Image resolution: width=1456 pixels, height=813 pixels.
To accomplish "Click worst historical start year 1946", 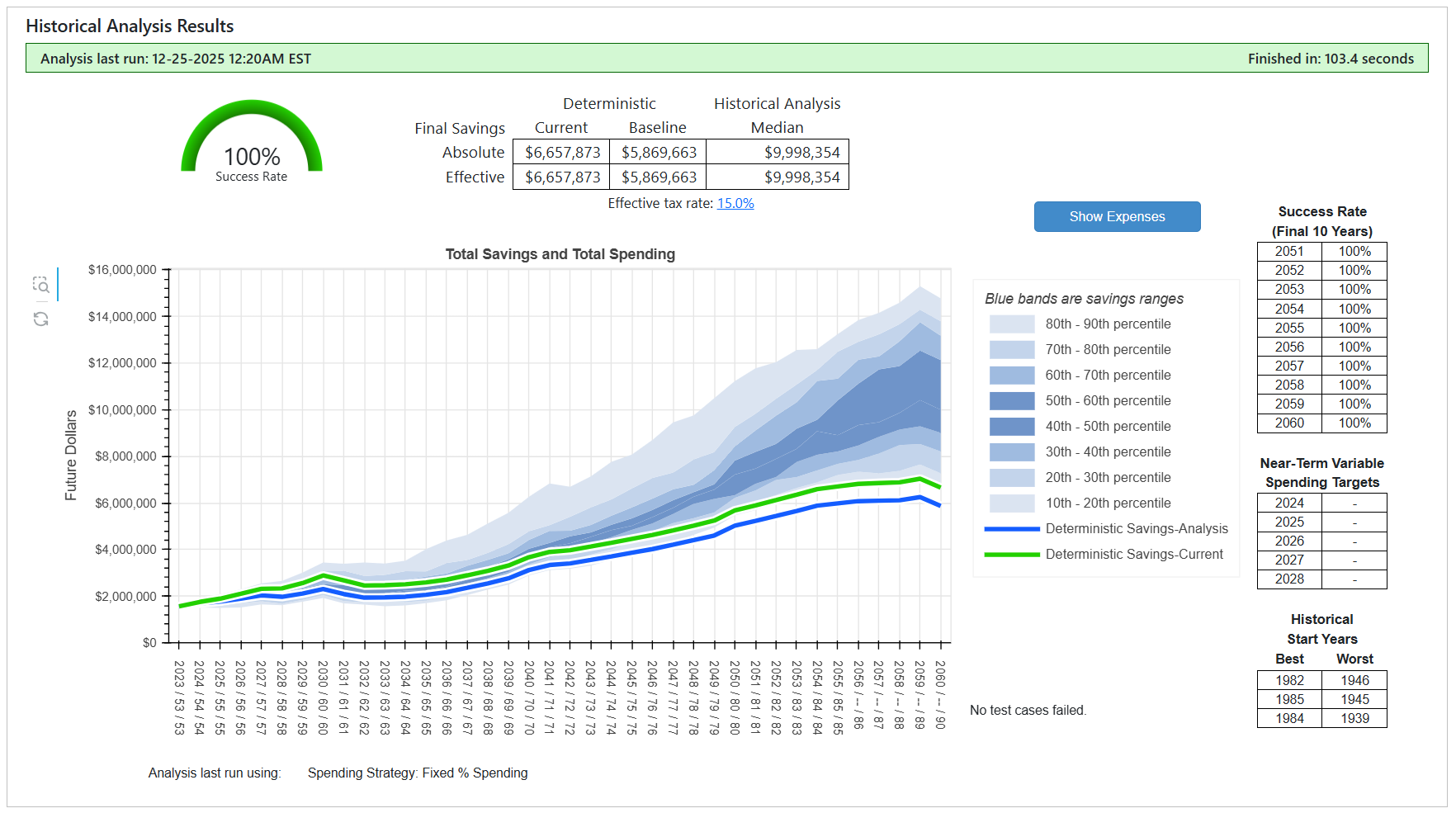I will pyautogui.click(x=1354, y=680).
